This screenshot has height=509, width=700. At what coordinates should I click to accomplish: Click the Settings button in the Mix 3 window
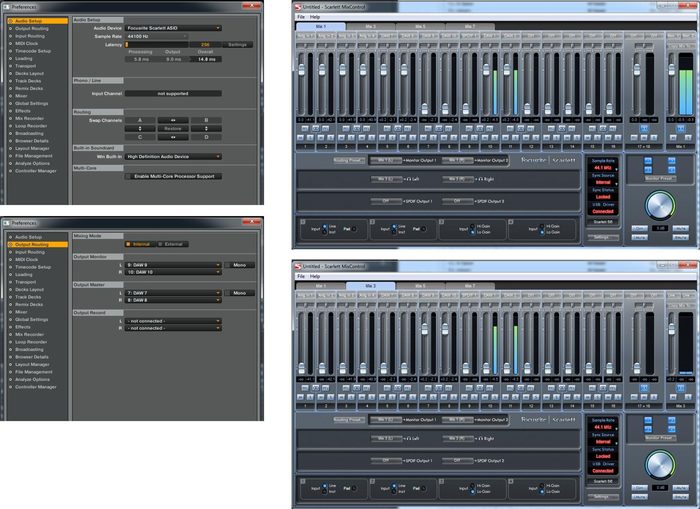pos(603,497)
